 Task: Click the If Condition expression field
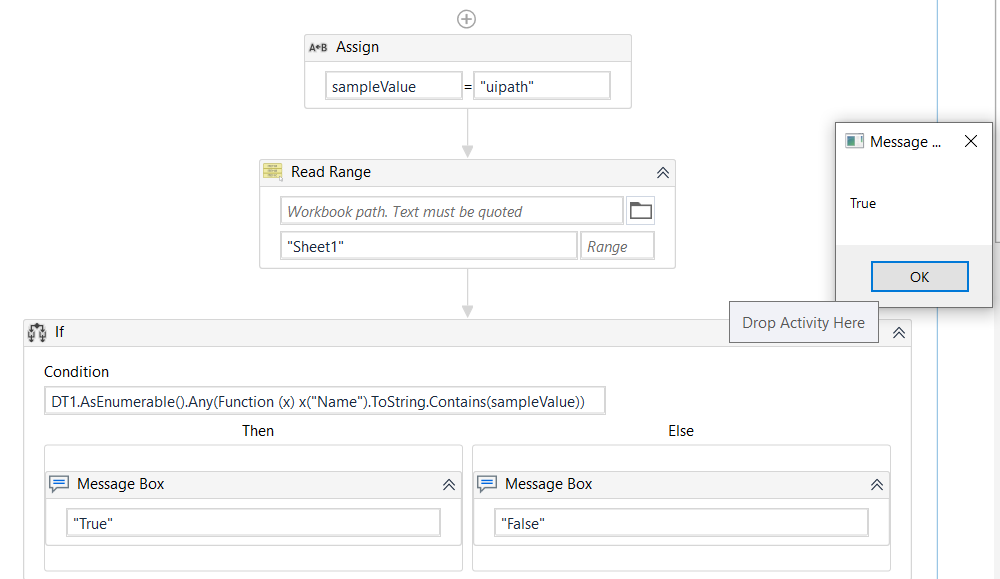pos(325,402)
